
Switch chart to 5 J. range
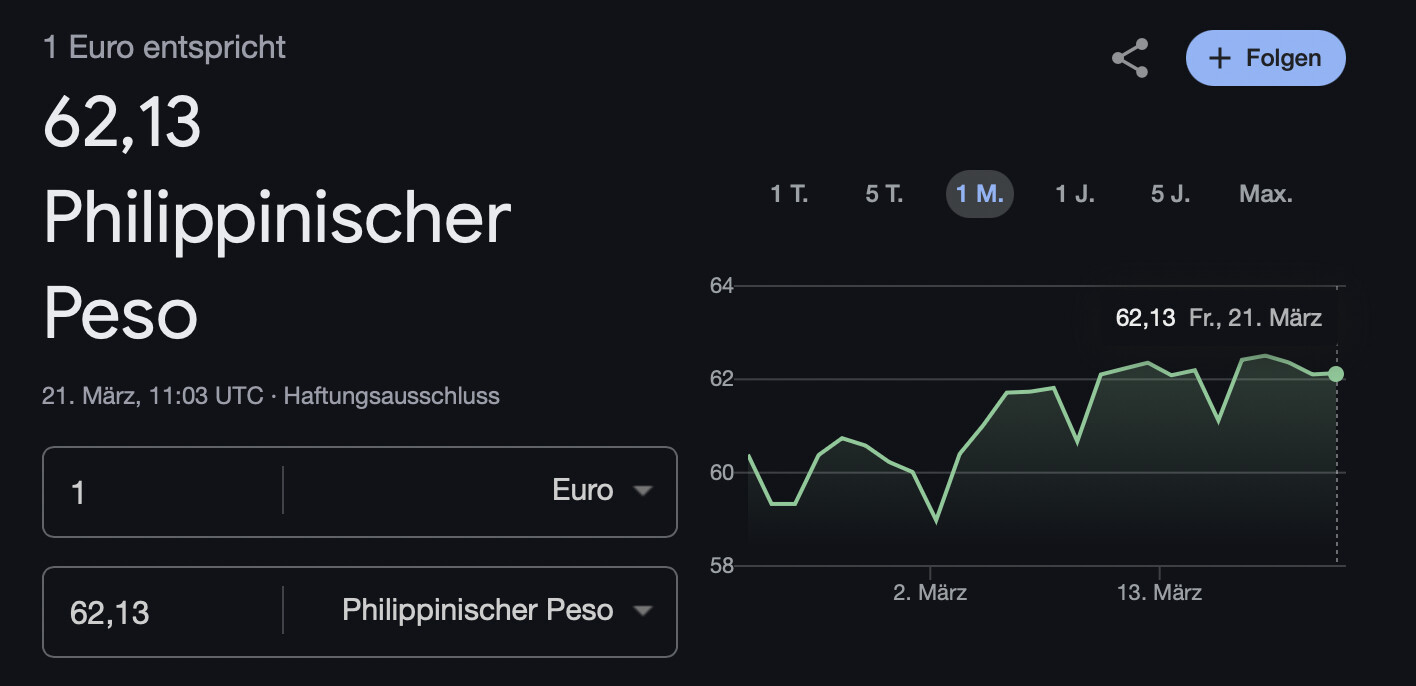pos(1170,194)
